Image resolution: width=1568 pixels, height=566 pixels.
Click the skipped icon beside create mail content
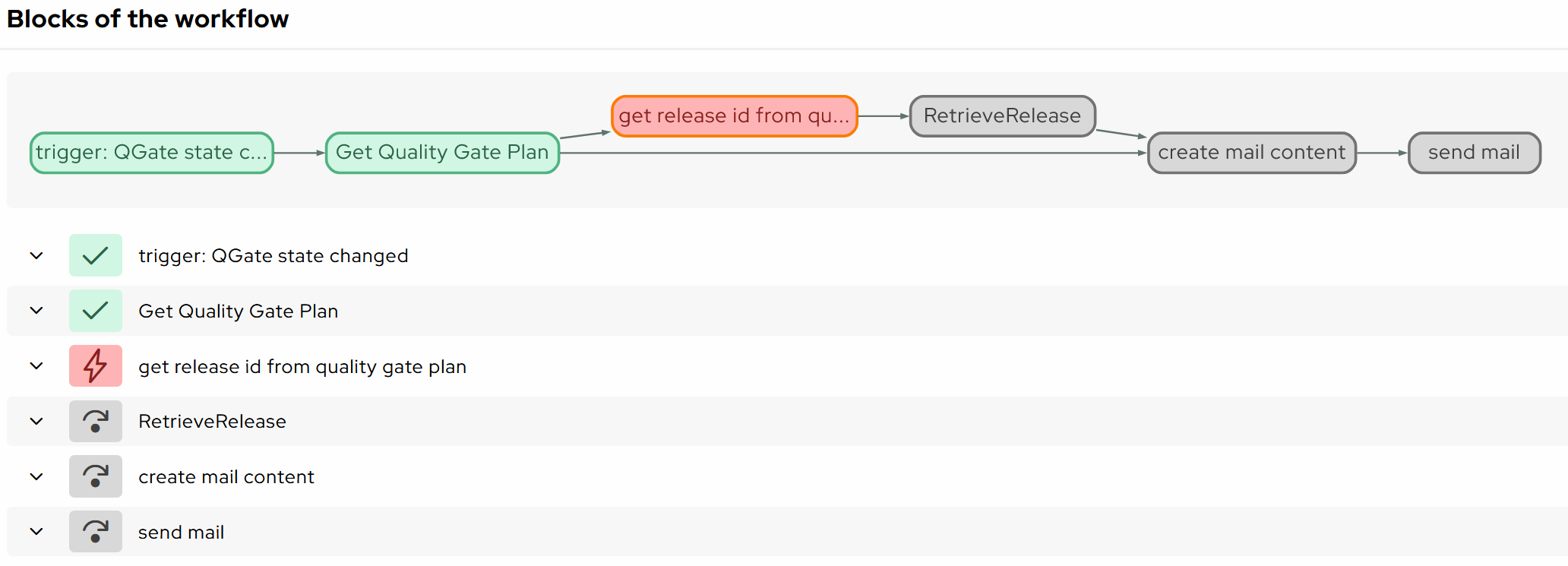[x=95, y=476]
